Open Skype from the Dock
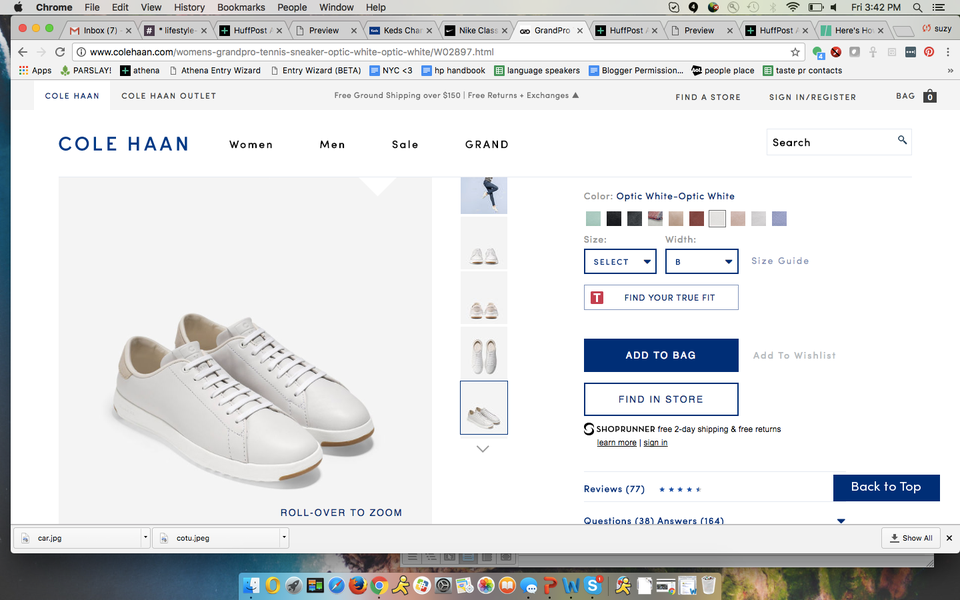Image resolution: width=960 pixels, height=600 pixels. pyautogui.click(x=593, y=586)
